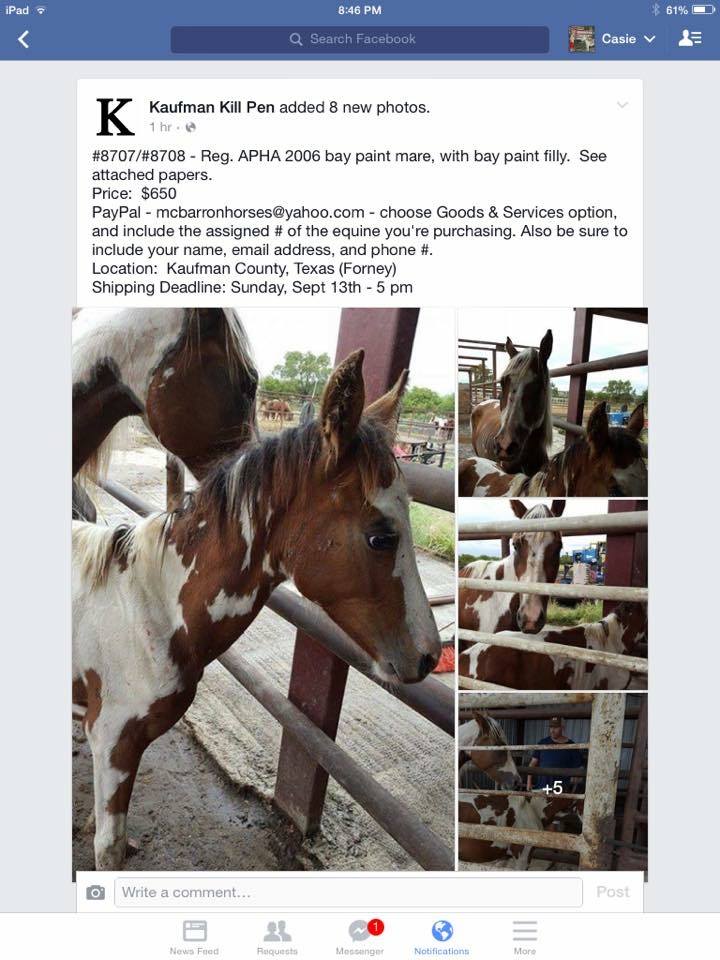This screenshot has width=720, height=960.
Task: Open Requests tab
Action: pos(277,937)
